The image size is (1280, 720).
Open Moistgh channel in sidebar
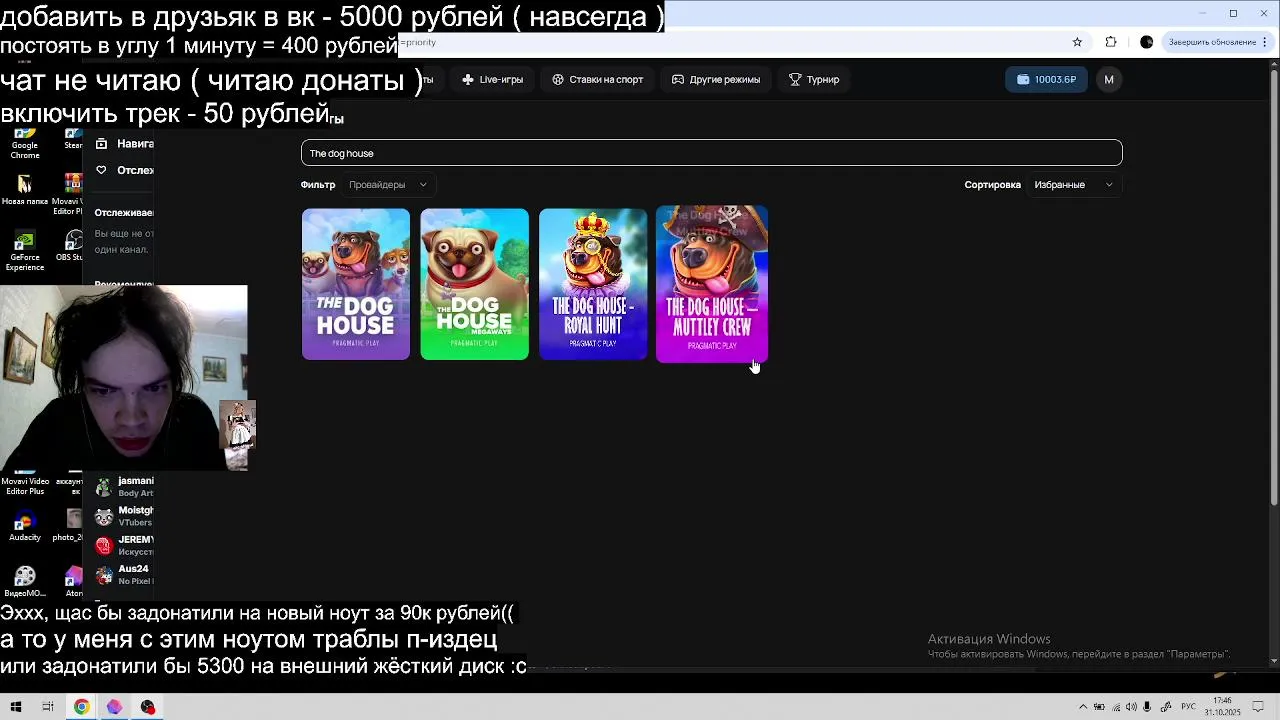(x=124, y=516)
